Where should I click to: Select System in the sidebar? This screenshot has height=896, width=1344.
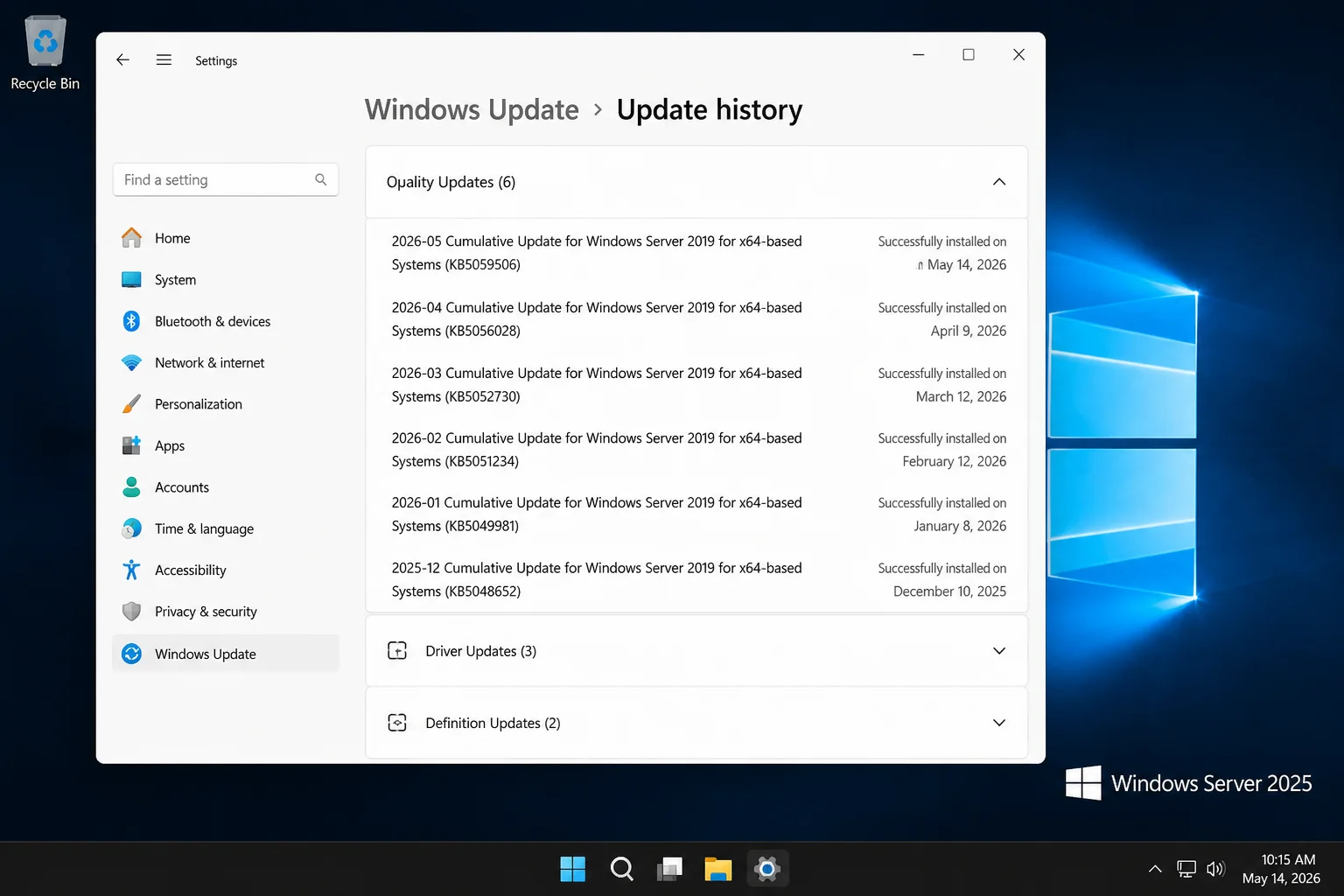pyautogui.click(x=226, y=280)
